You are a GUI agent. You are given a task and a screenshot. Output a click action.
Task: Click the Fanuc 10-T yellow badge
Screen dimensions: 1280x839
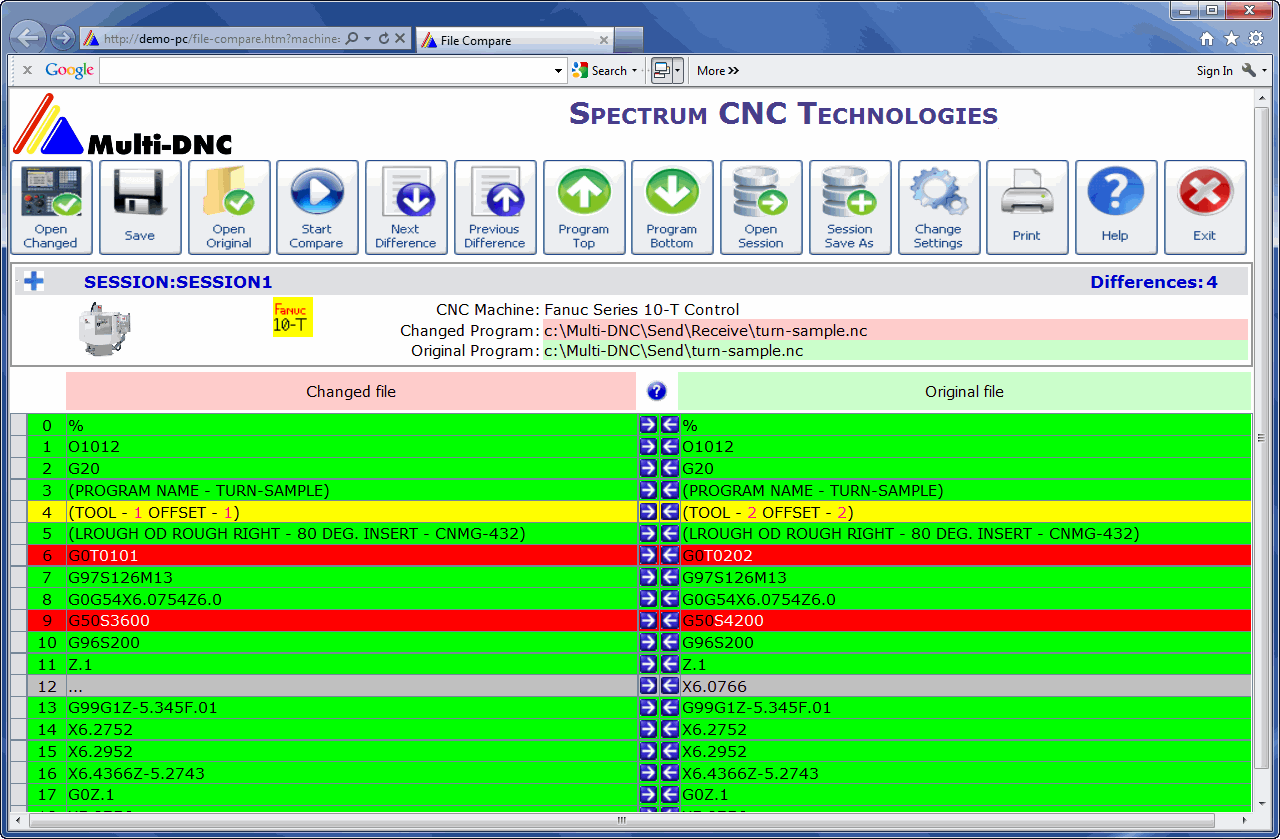tap(293, 317)
